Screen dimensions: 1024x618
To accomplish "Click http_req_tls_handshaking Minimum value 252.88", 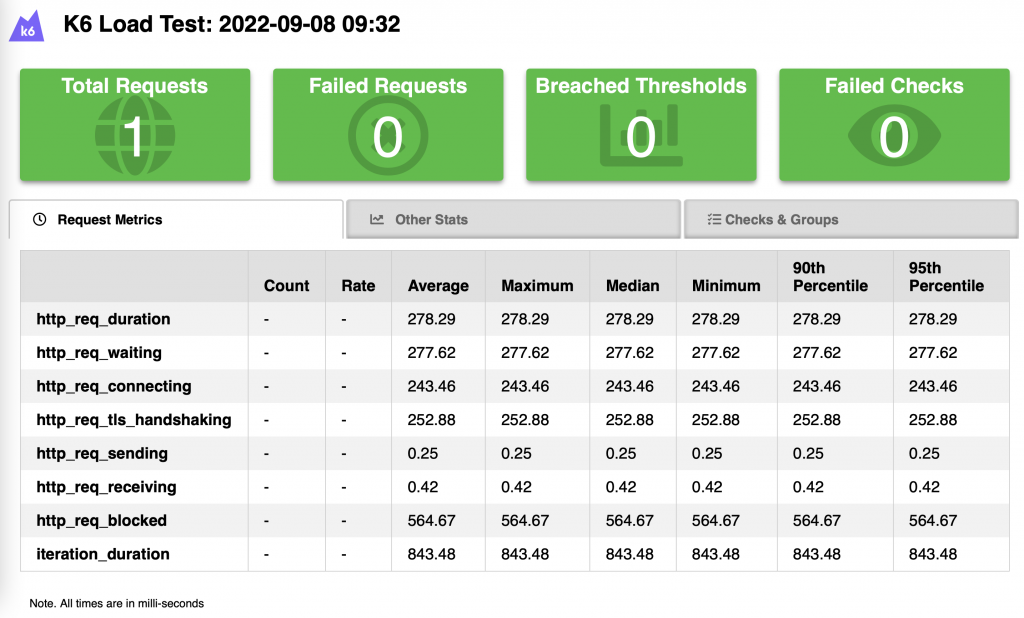I will (716, 419).
